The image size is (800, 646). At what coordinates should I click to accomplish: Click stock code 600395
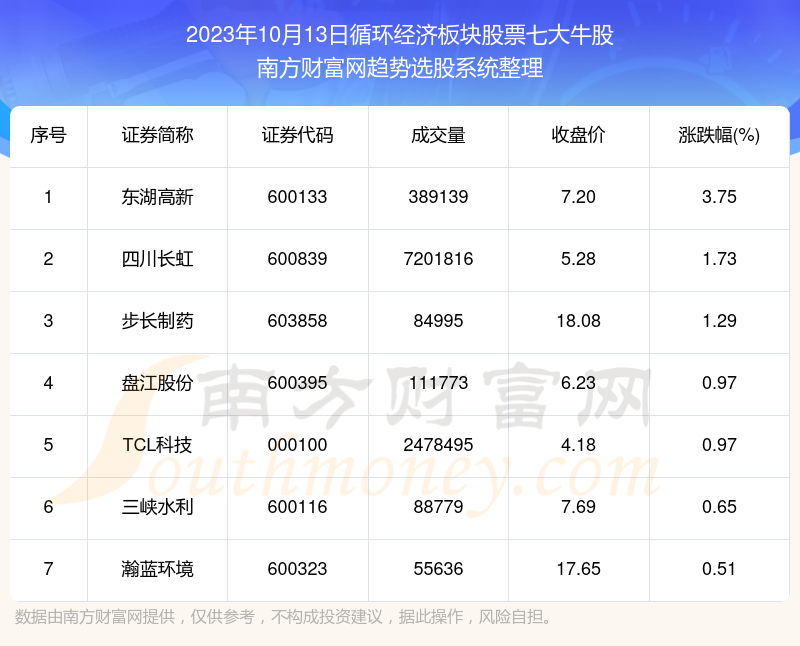coord(297,383)
